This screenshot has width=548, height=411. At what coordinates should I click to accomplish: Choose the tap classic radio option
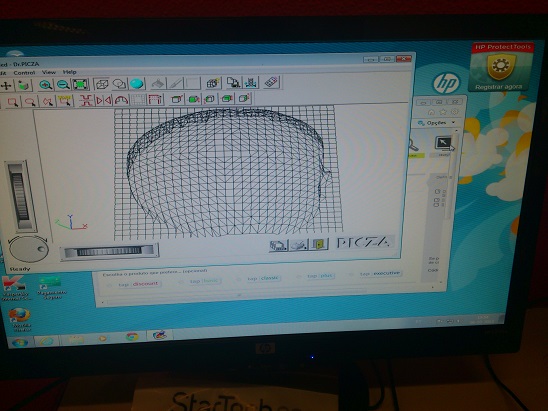click(x=239, y=279)
